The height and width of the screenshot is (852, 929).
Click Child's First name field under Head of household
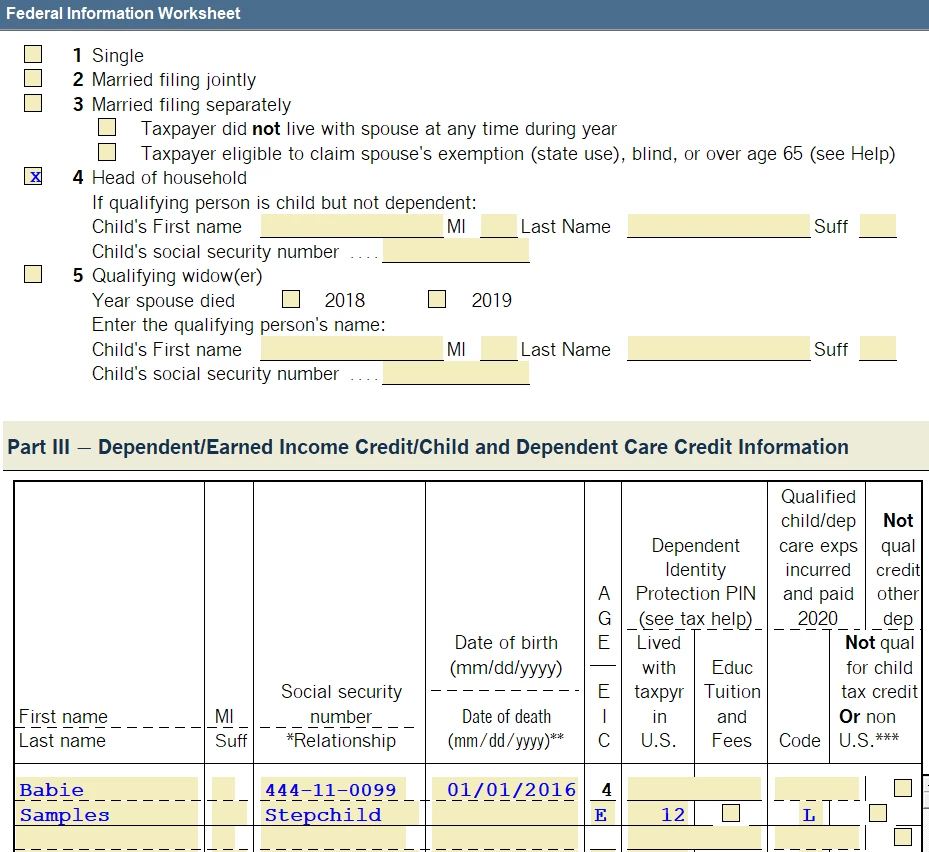pyautogui.click(x=352, y=226)
